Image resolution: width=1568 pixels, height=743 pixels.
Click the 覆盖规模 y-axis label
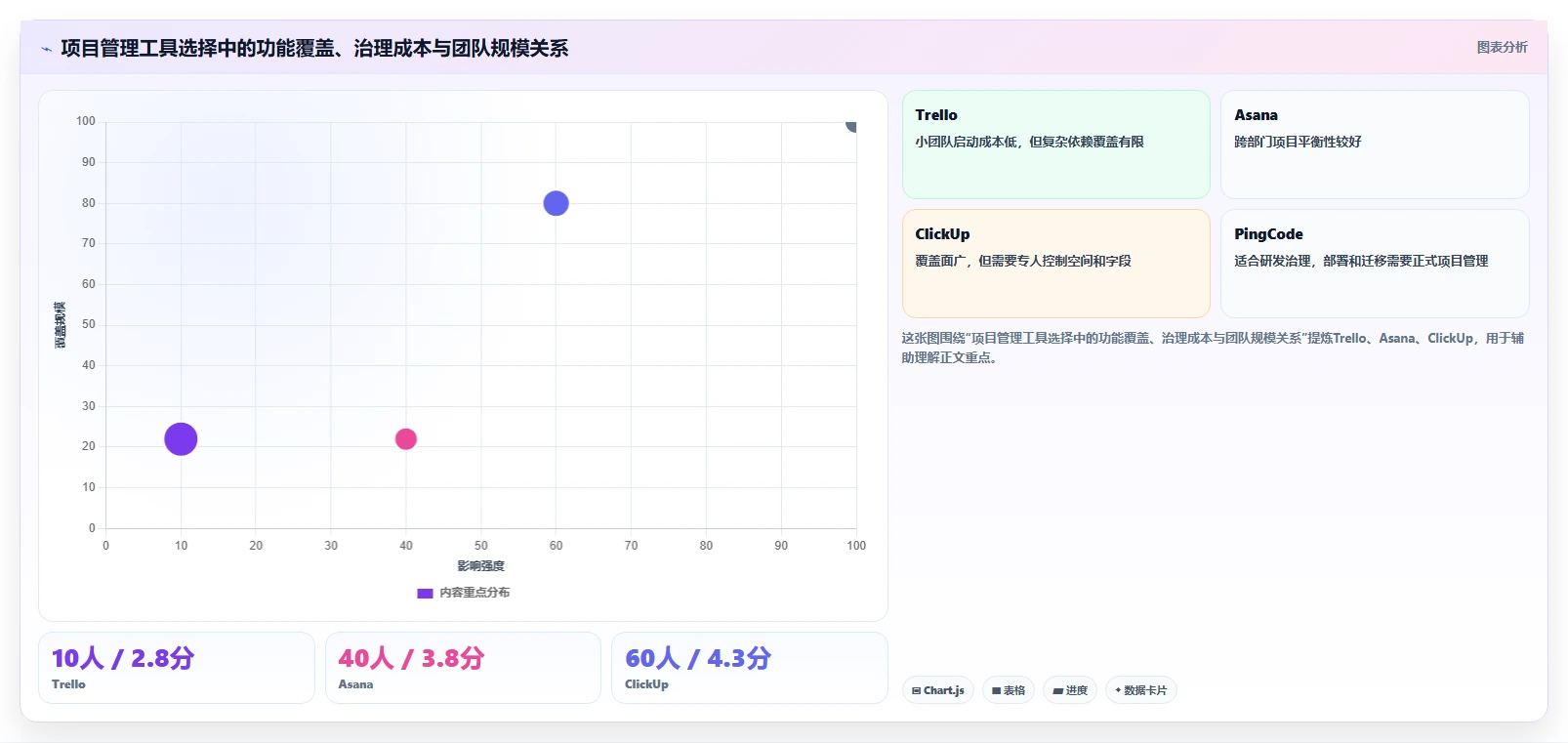(61, 325)
